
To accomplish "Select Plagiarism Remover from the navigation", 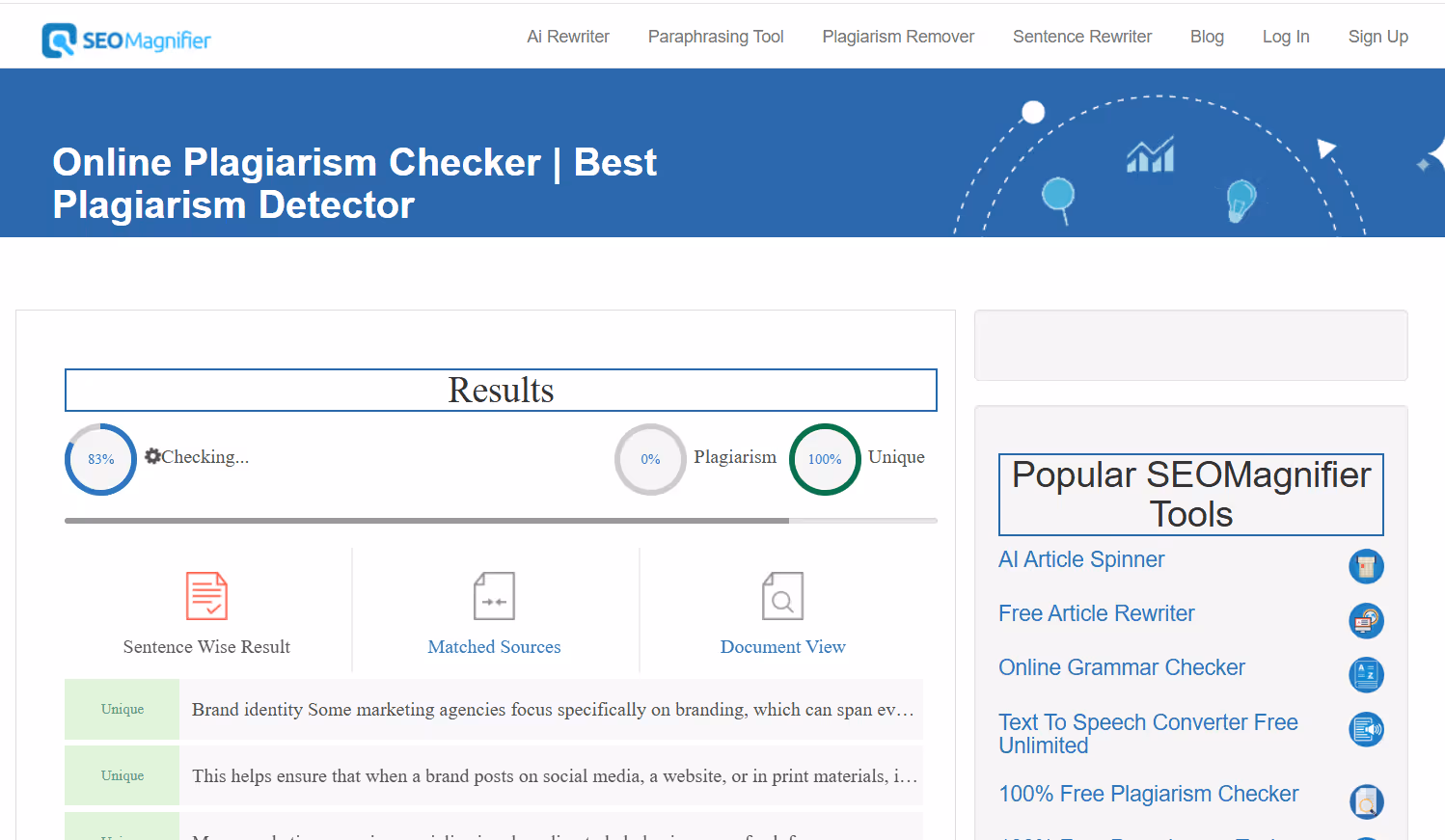I will pyautogui.click(x=898, y=36).
